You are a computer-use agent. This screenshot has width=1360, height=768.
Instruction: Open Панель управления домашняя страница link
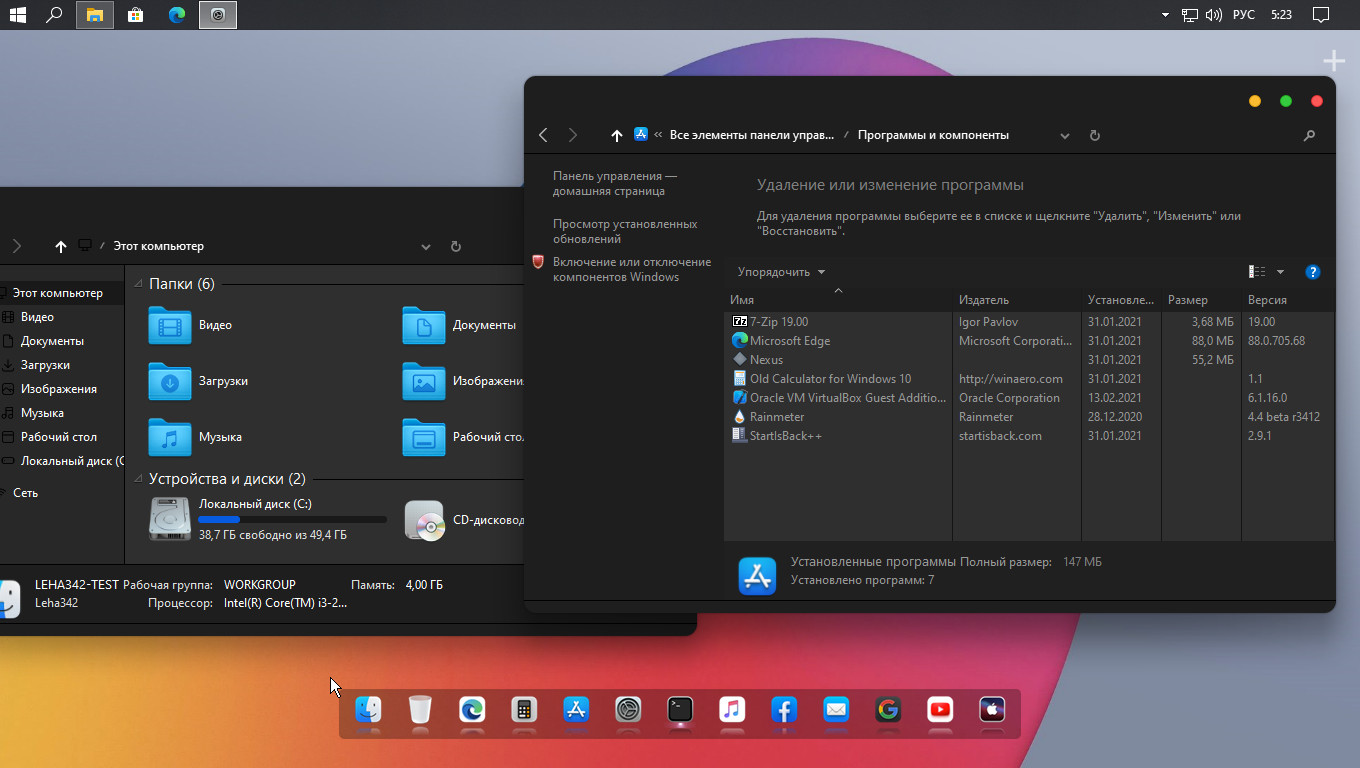[x=615, y=183]
